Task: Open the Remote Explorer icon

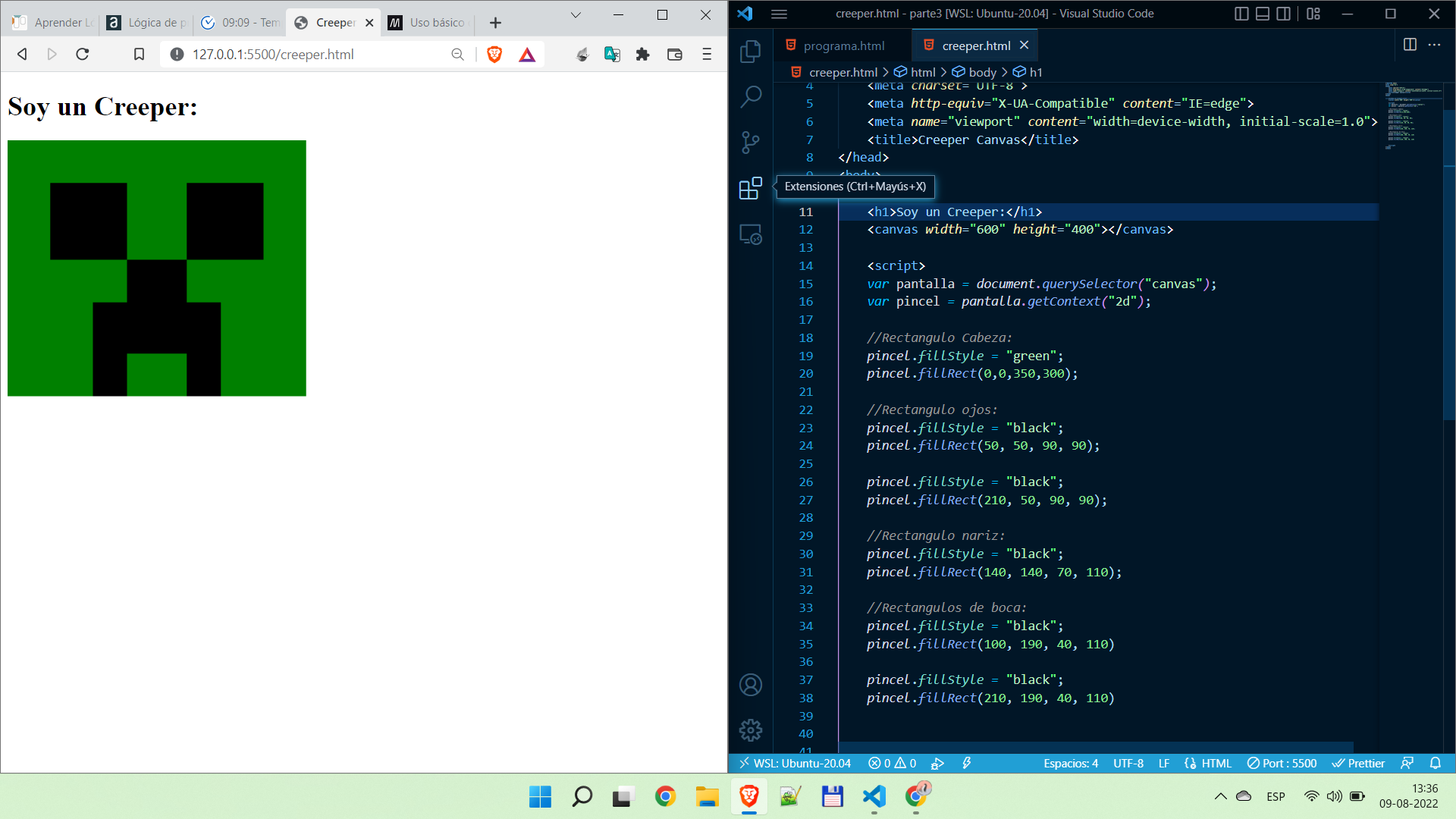Action: point(751,234)
